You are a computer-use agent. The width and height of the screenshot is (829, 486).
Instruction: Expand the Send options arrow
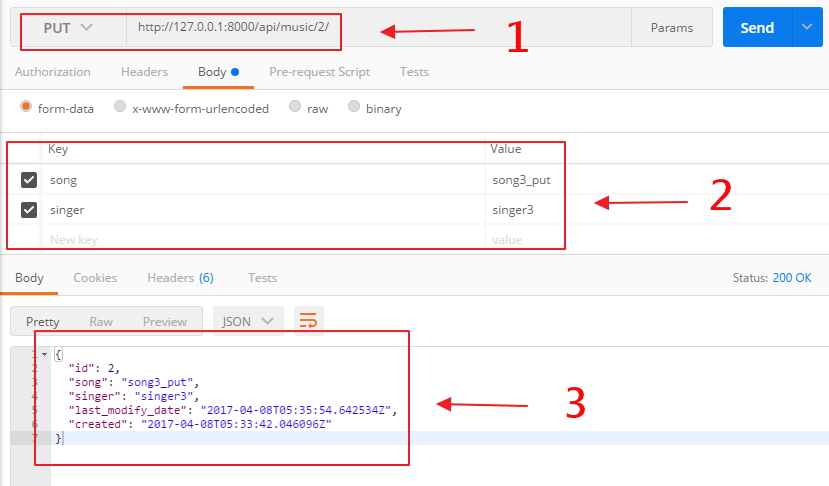[807, 27]
